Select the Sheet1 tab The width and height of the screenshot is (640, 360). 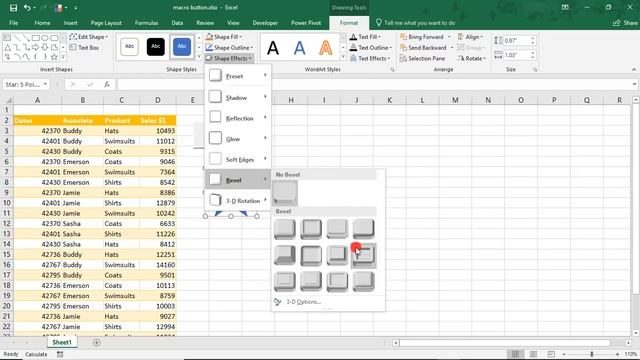[62, 342]
